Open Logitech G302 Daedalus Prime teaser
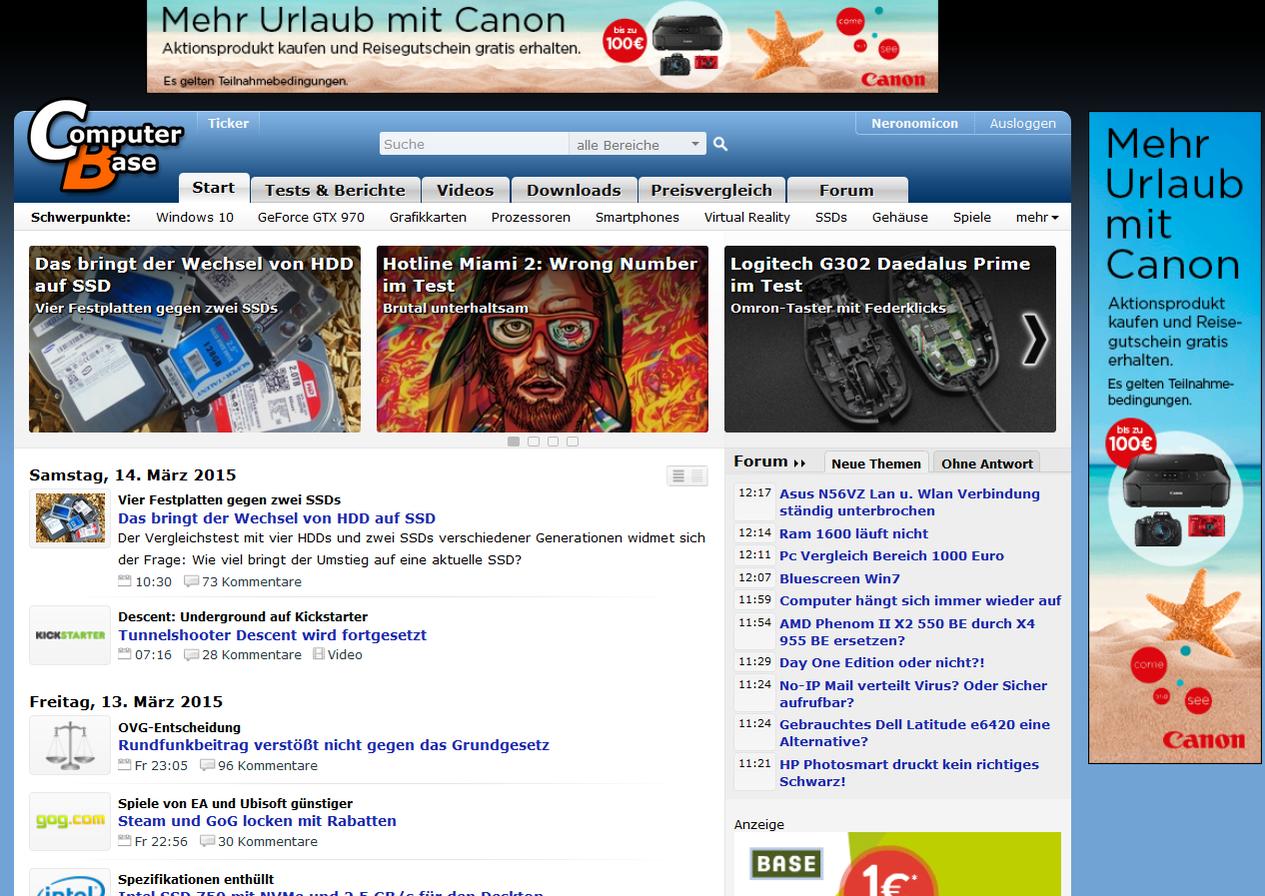 click(890, 339)
